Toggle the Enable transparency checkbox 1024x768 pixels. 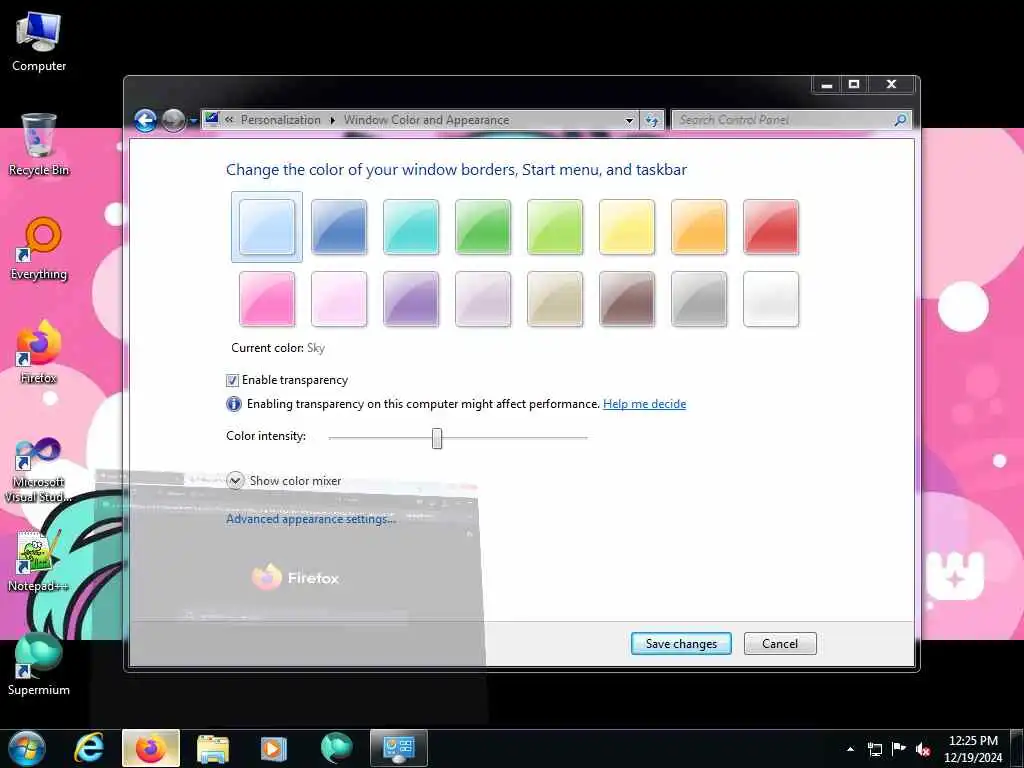pyautogui.click(x=232, y=380)
